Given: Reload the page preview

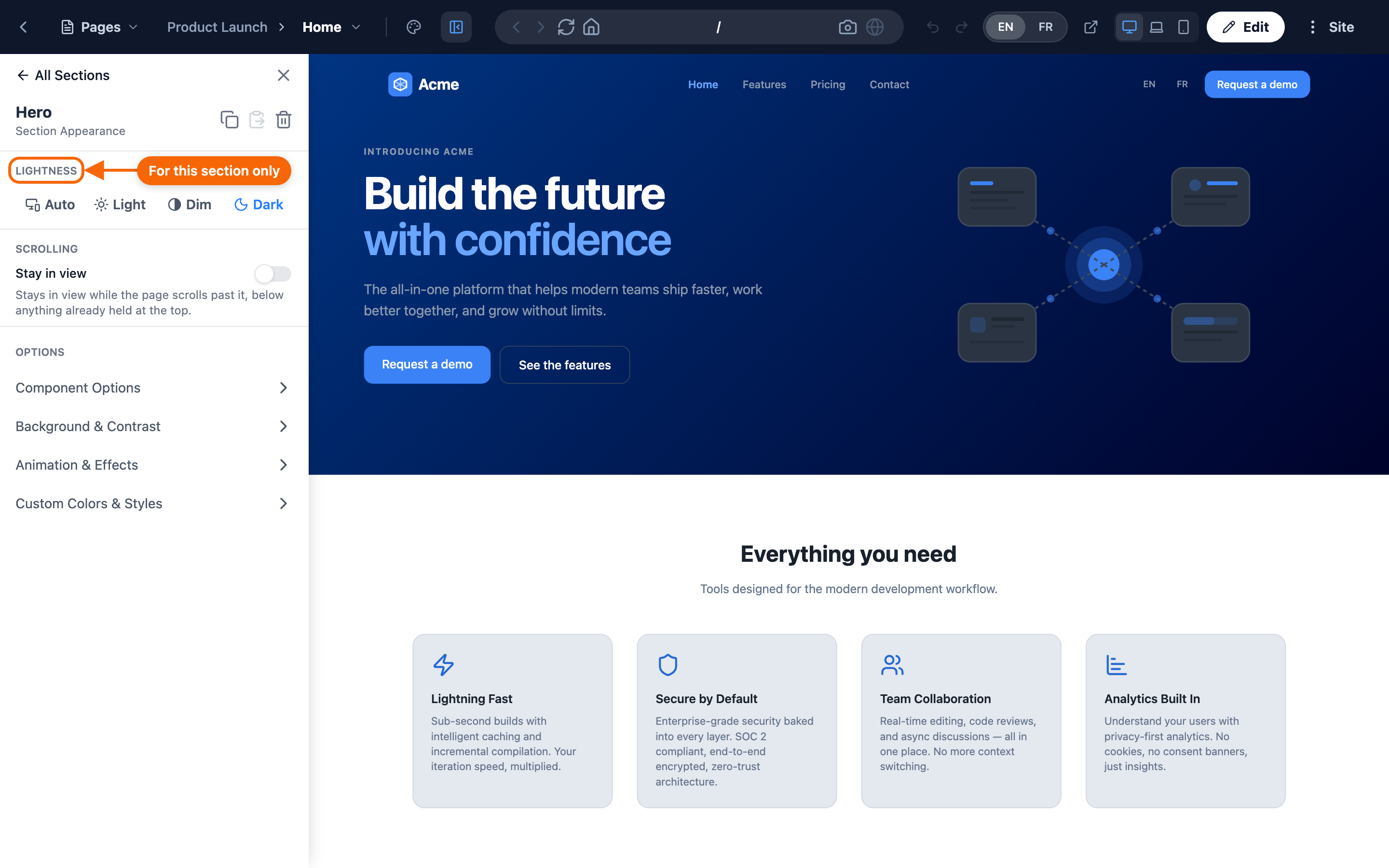Looking at the screenshot, I should [566, 27].
